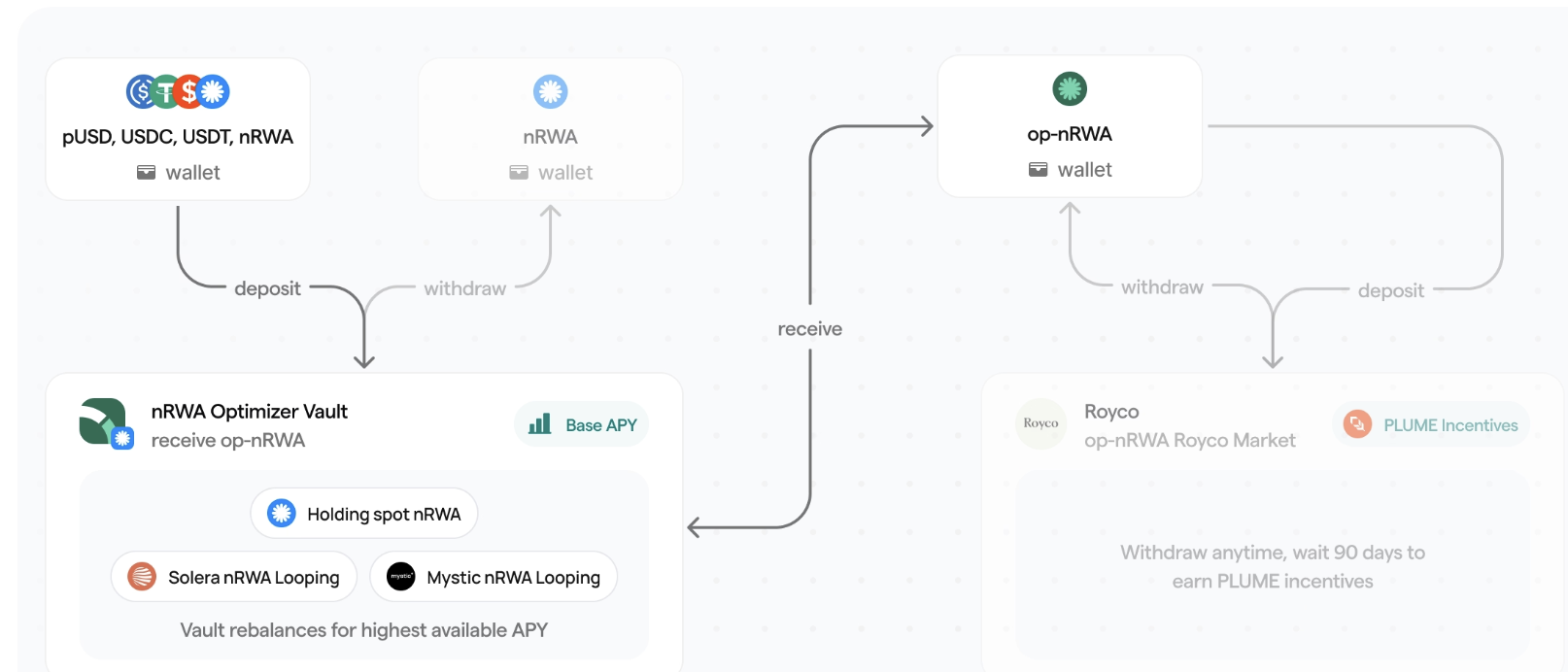Click the Royco round logo
1568x672 pixels.
(x=1040, y=423)
